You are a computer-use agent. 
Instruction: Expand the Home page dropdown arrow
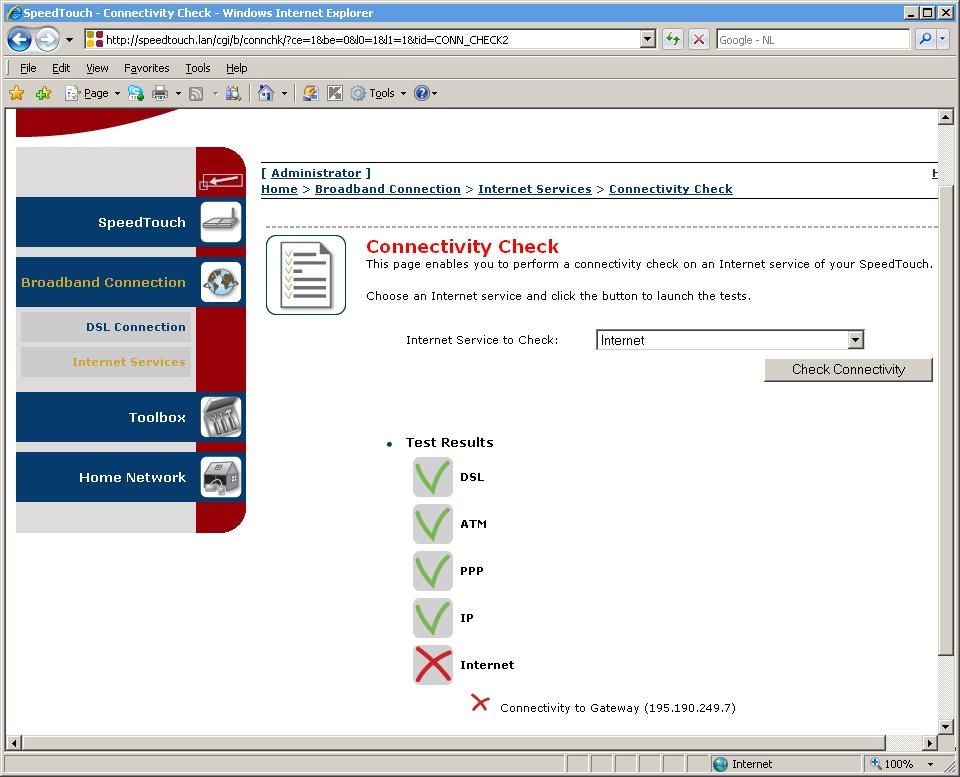pos(284,94)
